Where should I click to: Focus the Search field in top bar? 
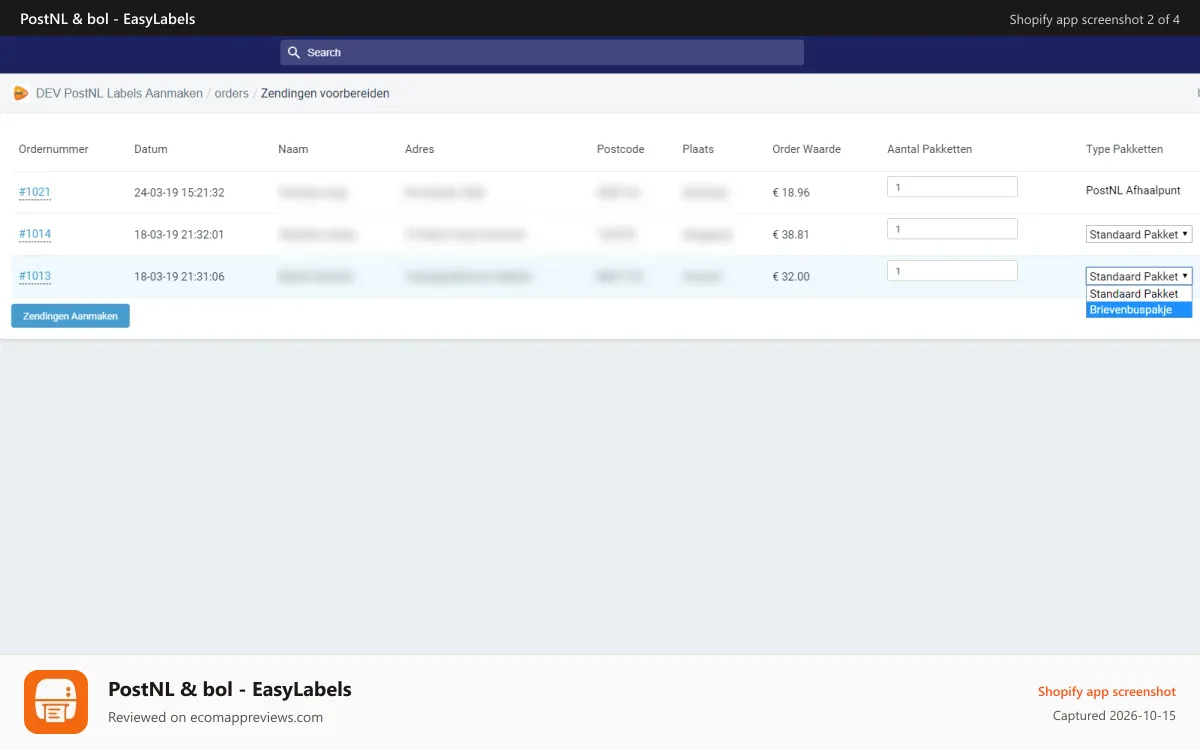click(x=542, y=53)
